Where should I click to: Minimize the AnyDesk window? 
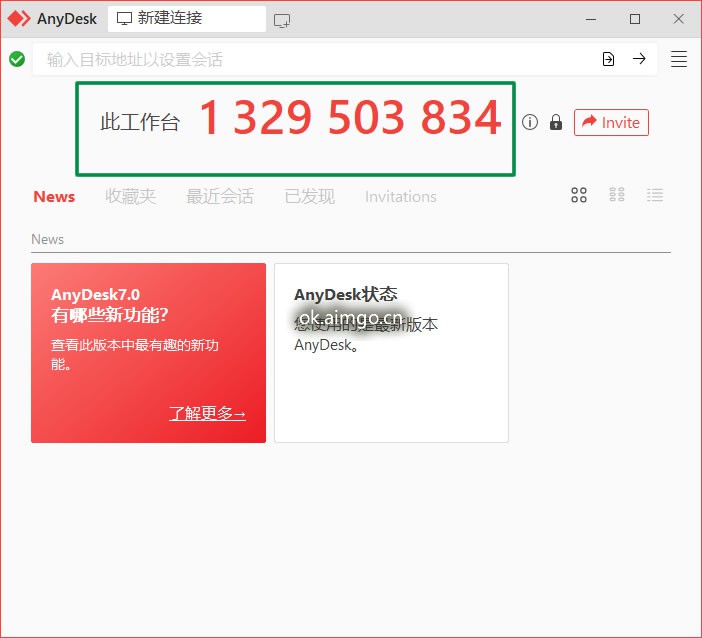591,19
